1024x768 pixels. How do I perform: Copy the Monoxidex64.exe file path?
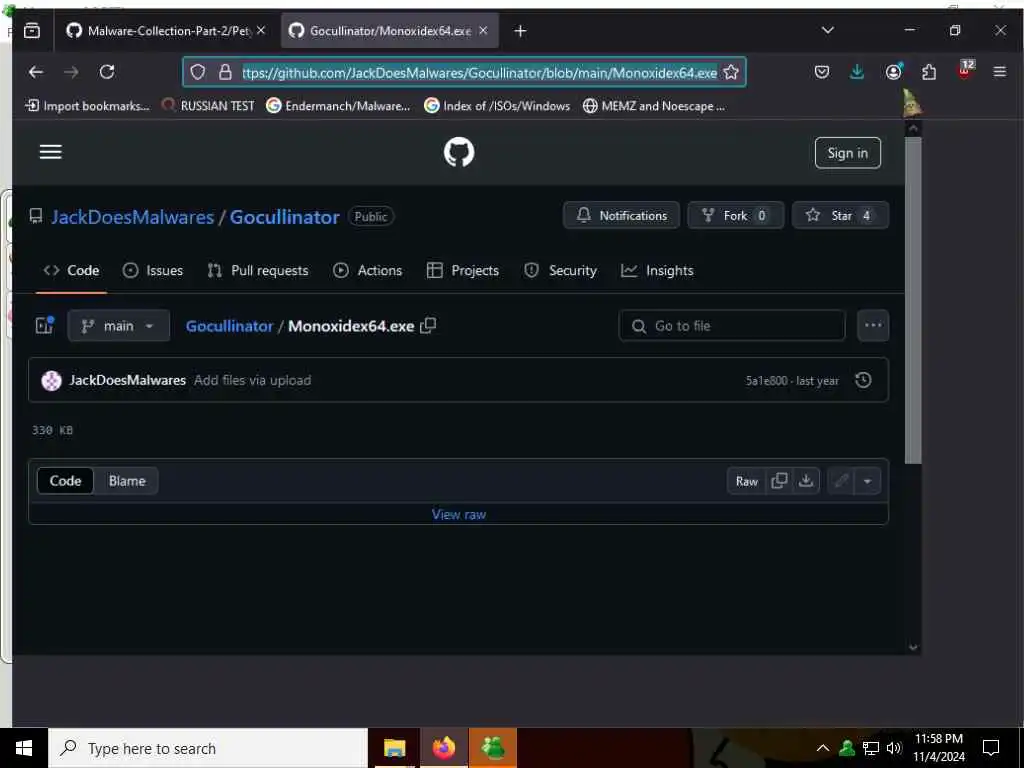428,325
